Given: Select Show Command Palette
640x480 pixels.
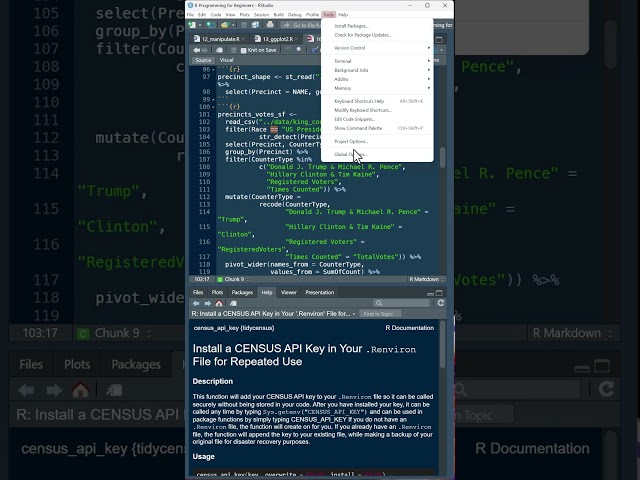Looking at the screenshot, I should click(377, 128).
